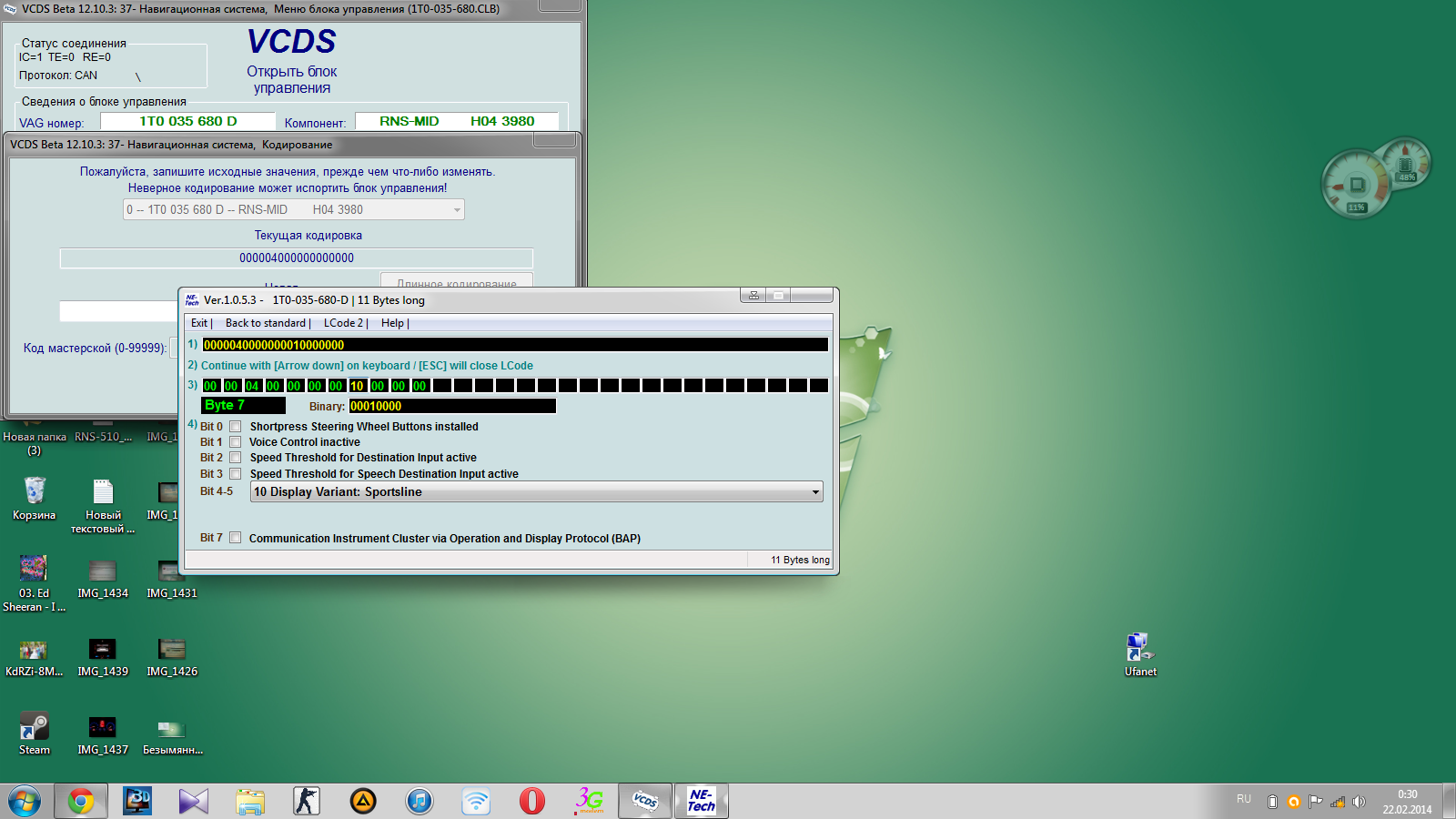
Task: Click the Exit menu item
Action: pyautogui.click(x=199, y=323)
